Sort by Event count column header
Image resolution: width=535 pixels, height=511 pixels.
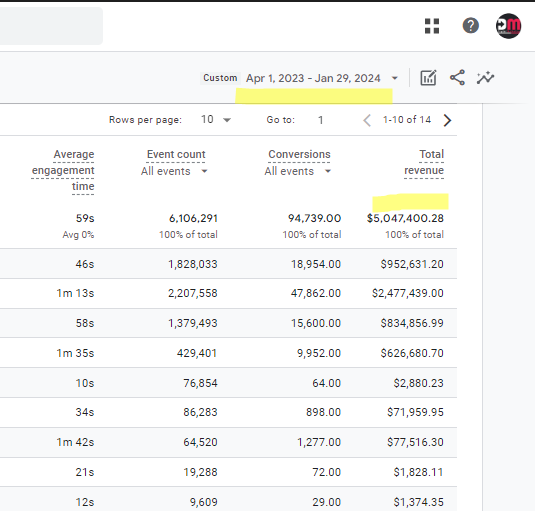pyautogui.click(x=176, y=154)
